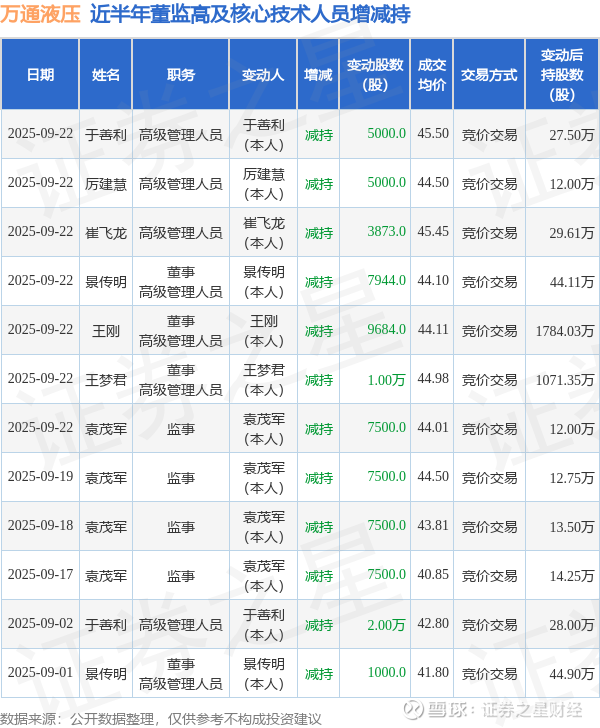600x728 pixels.
Task: Click the 9684.0 shares value
Action: coord(386,329)
